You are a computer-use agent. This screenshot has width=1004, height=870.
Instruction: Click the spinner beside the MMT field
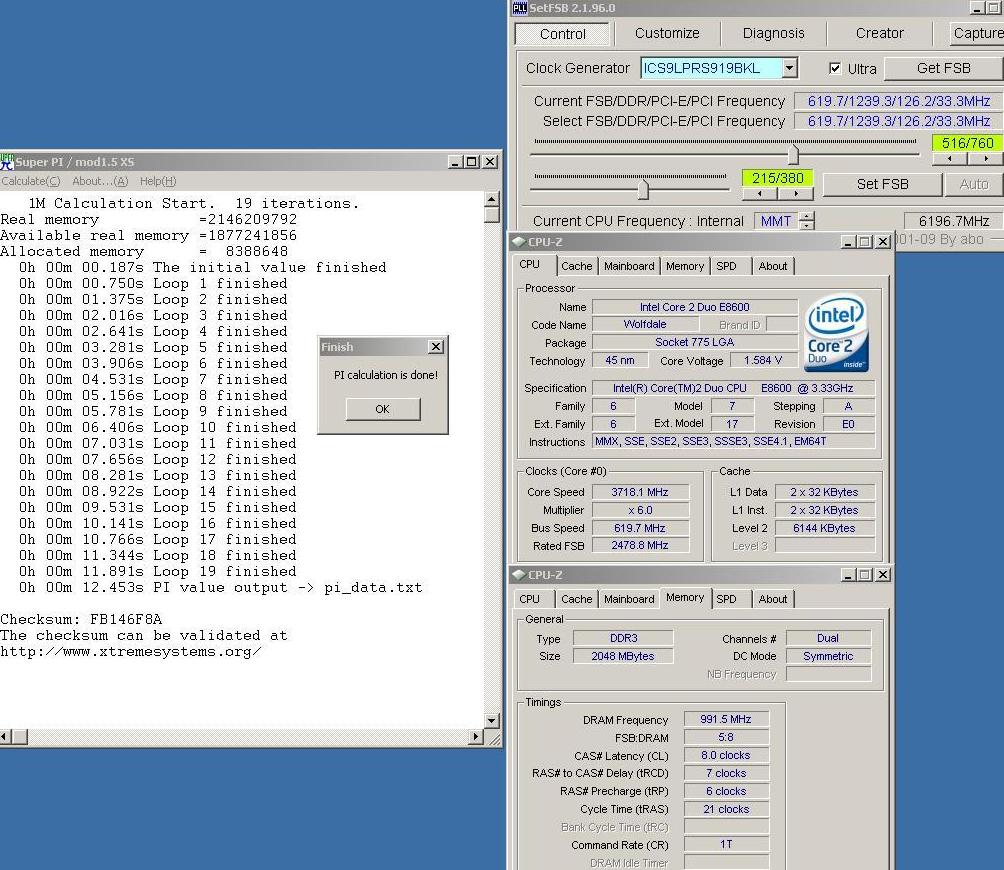(807, 221)
